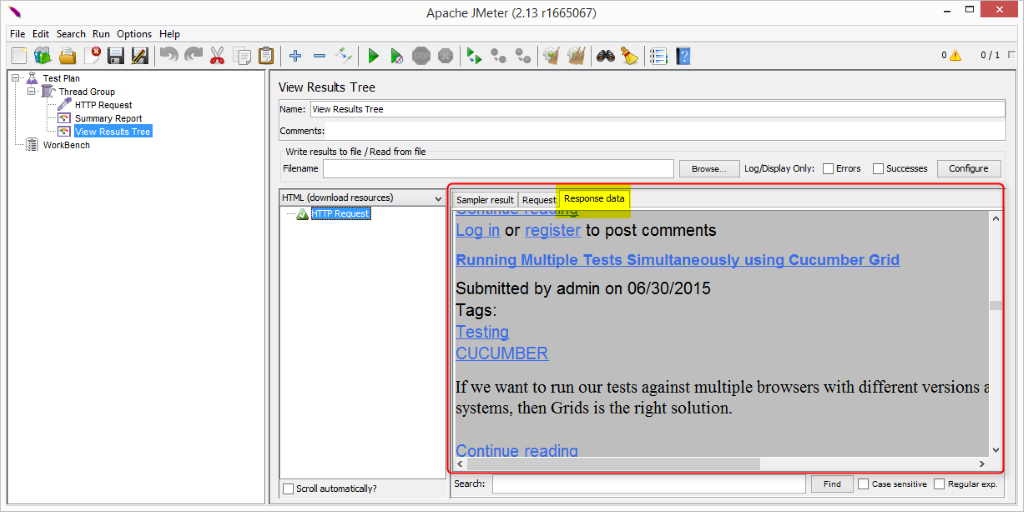Open Help with question mark icon

[x=682, y=56]
